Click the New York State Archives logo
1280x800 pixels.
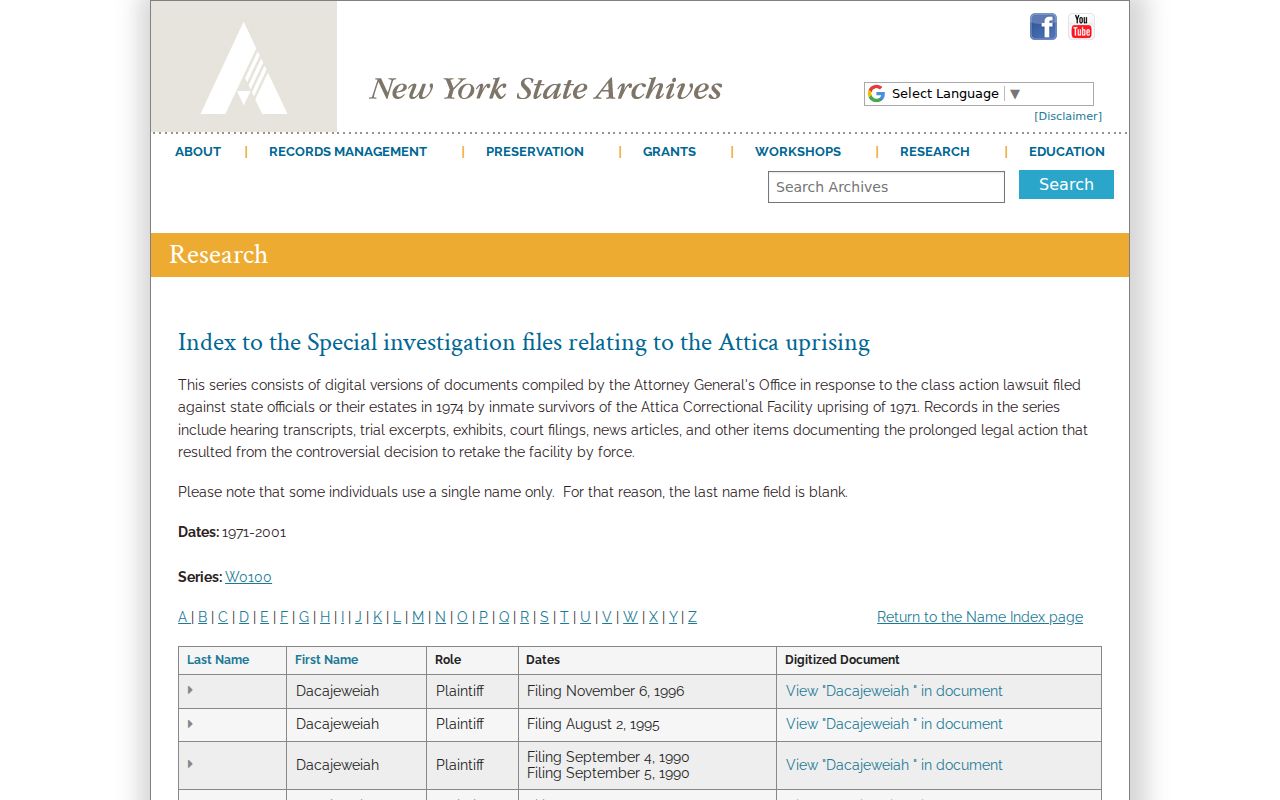[x=244, y=67]
